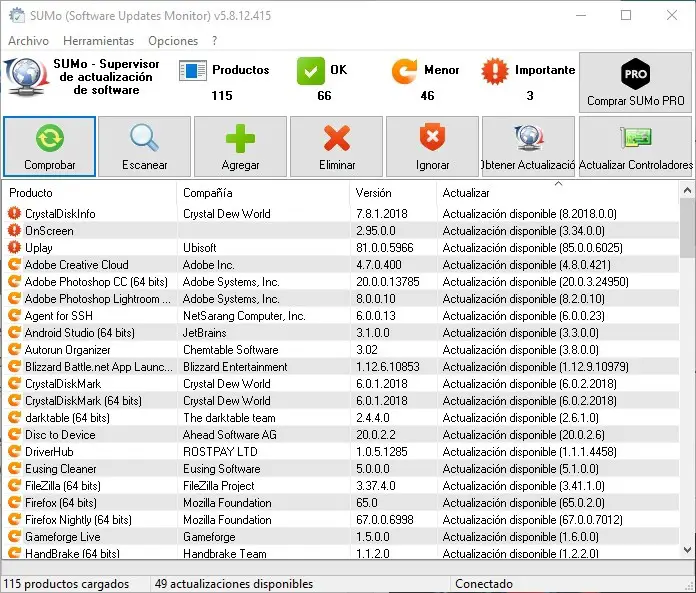Click minor update icon of darktable
Viewport: 696px width, 593px height.
click(14, 418)
